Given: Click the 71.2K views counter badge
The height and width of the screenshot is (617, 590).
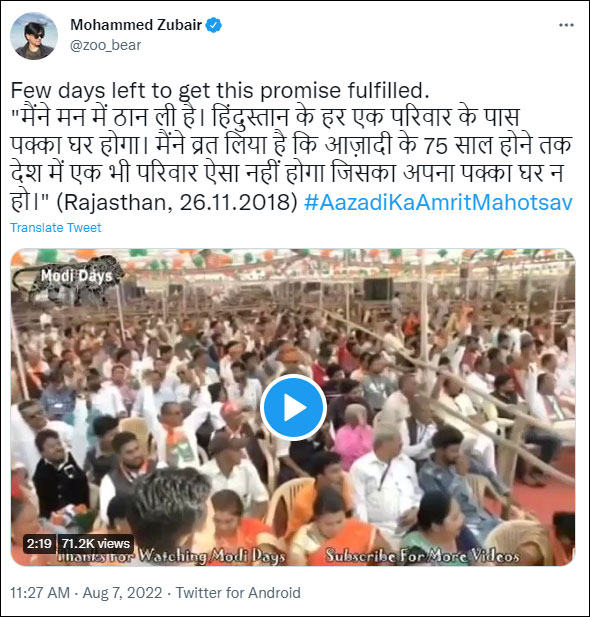Looking at the screenshot, I should click(x=96, y=543).
